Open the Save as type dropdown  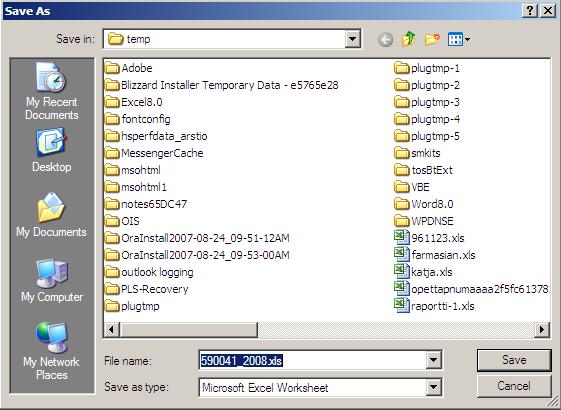(x=433, y=387)
